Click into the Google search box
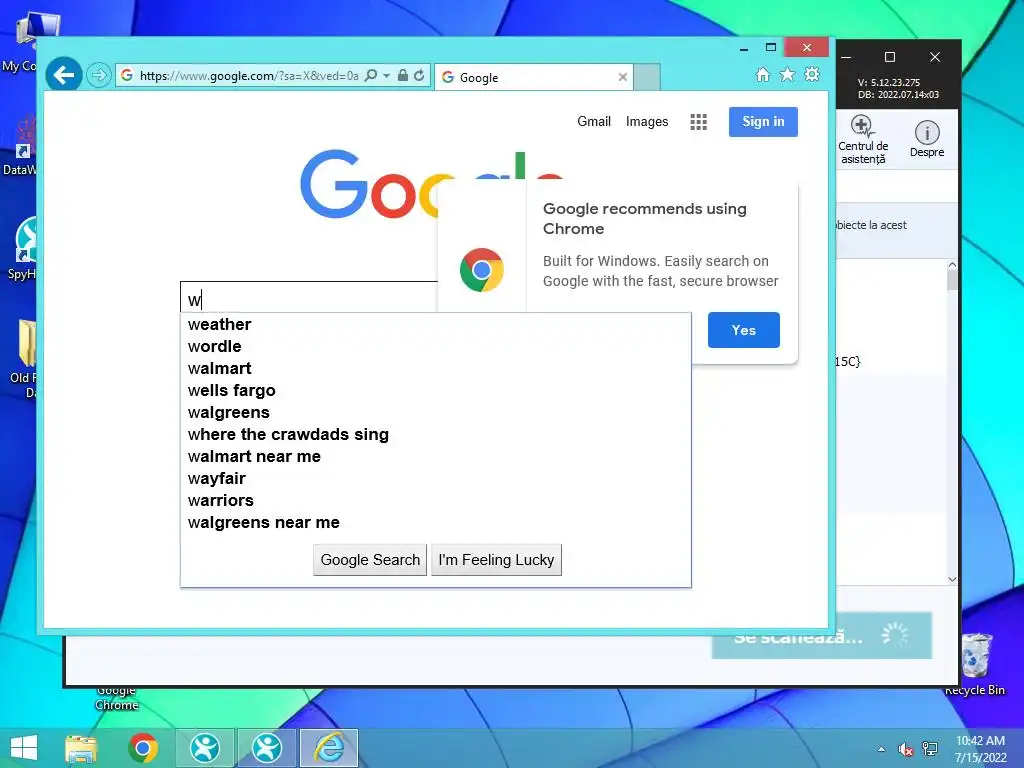The image size is (1024, 768). click(x=308, y=298)
